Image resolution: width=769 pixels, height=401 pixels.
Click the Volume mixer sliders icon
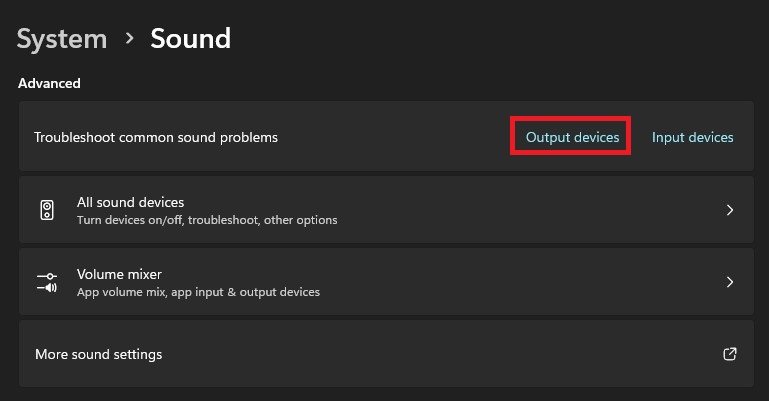(47, 282)
